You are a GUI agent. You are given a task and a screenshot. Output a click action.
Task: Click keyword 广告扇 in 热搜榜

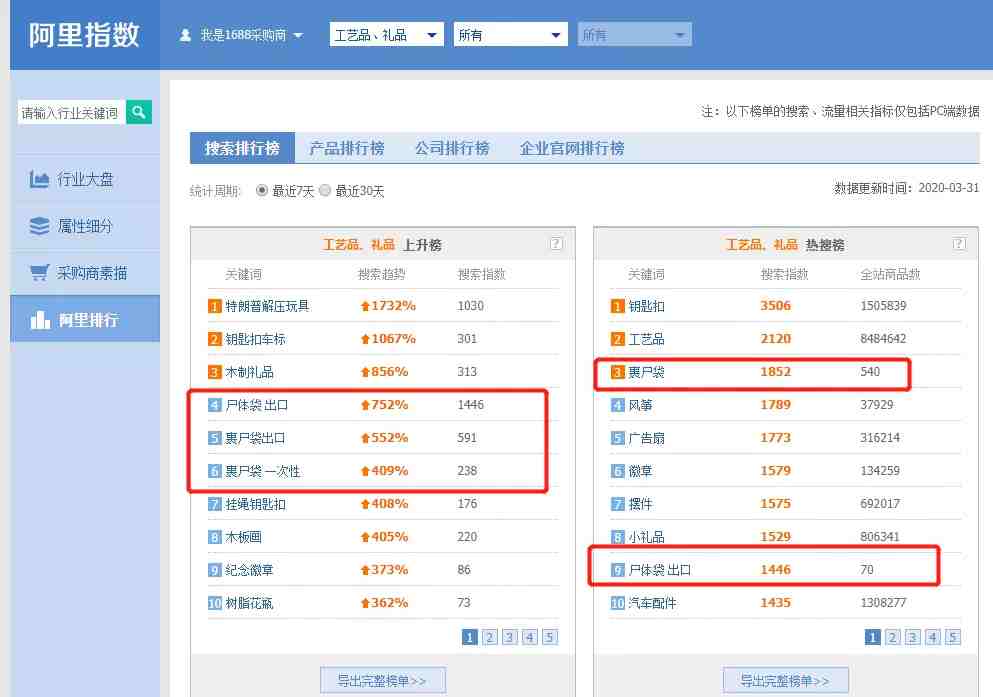click(x=646, y=438)
